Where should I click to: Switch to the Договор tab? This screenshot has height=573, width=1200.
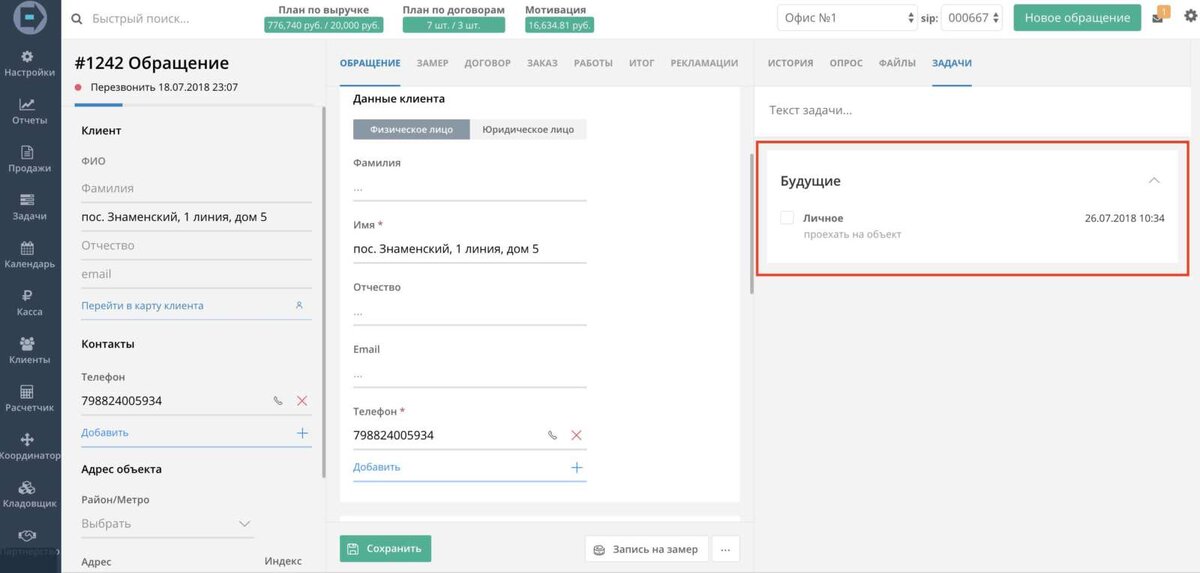pyautogui.click(x=487, y=63)
